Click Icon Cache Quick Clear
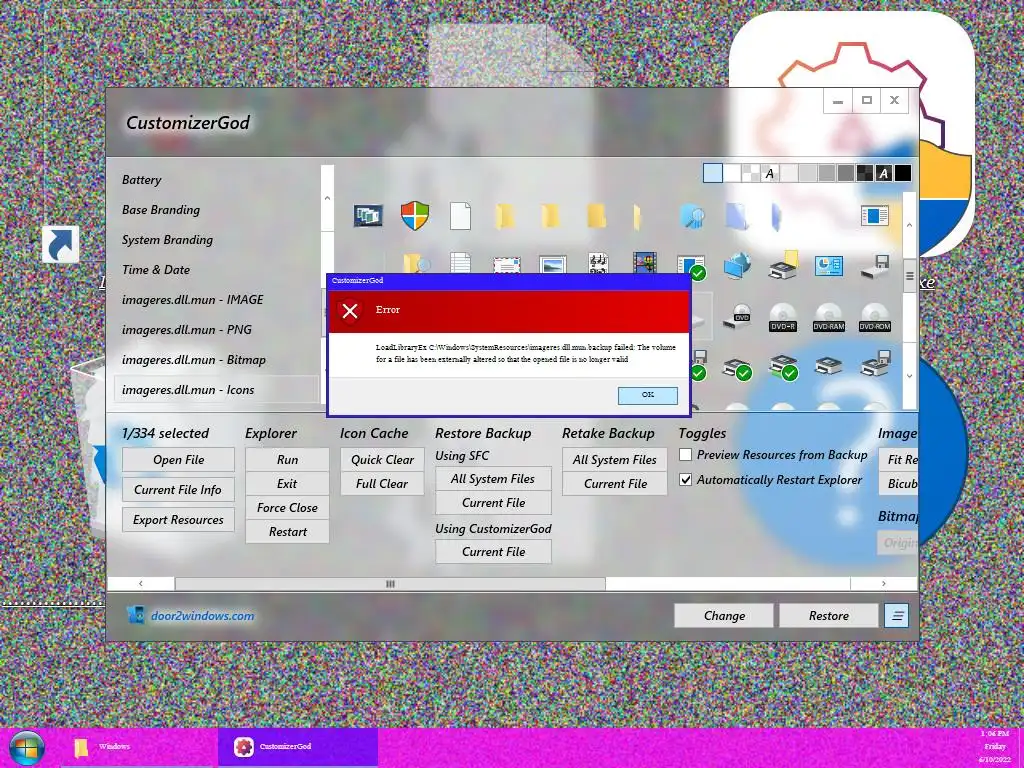 (x=382, y=460)
